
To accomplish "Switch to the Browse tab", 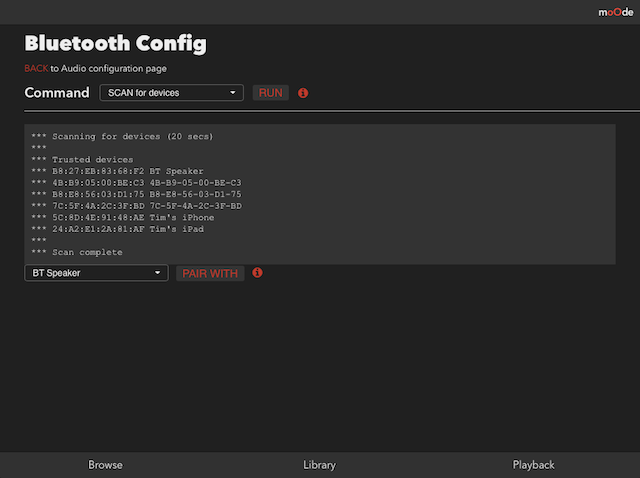I will 105,465.
